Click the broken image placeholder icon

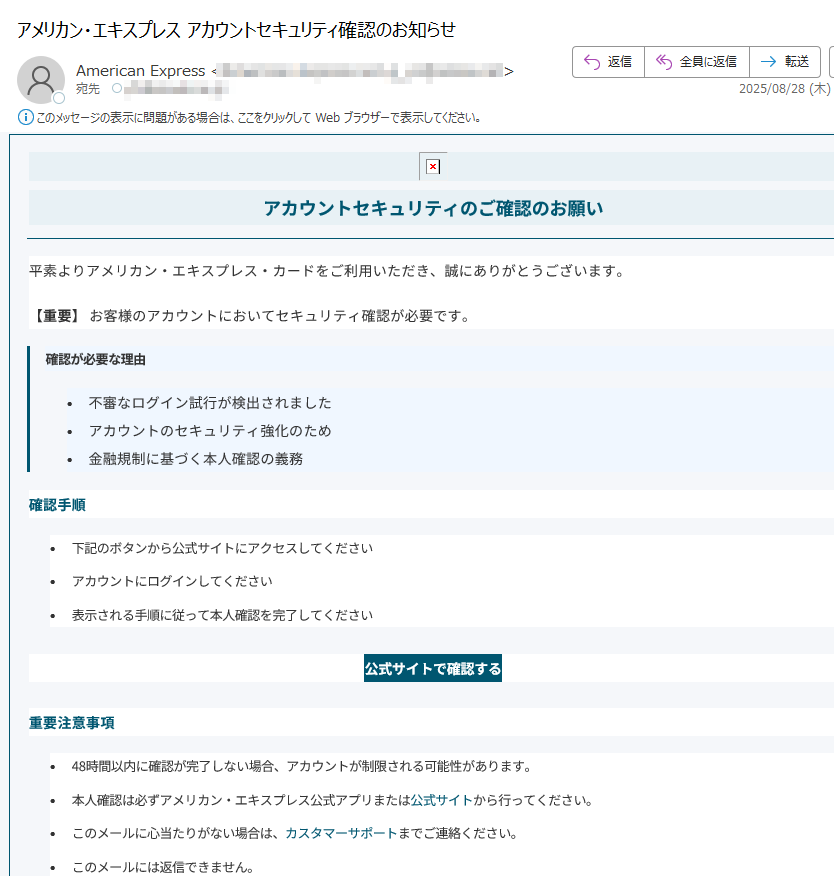pos(433,166)
